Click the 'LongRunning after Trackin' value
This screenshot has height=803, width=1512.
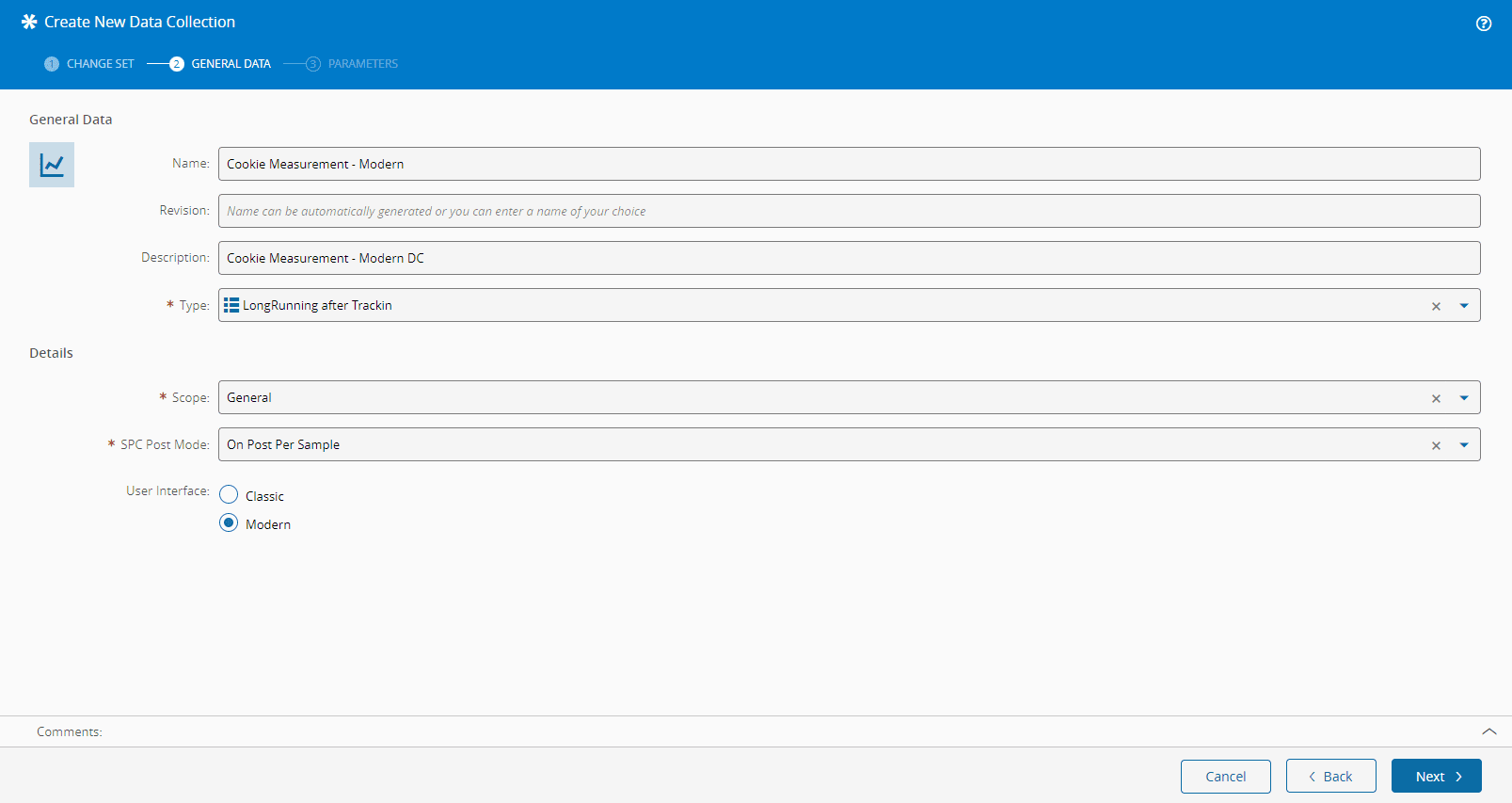coord(317,305)
